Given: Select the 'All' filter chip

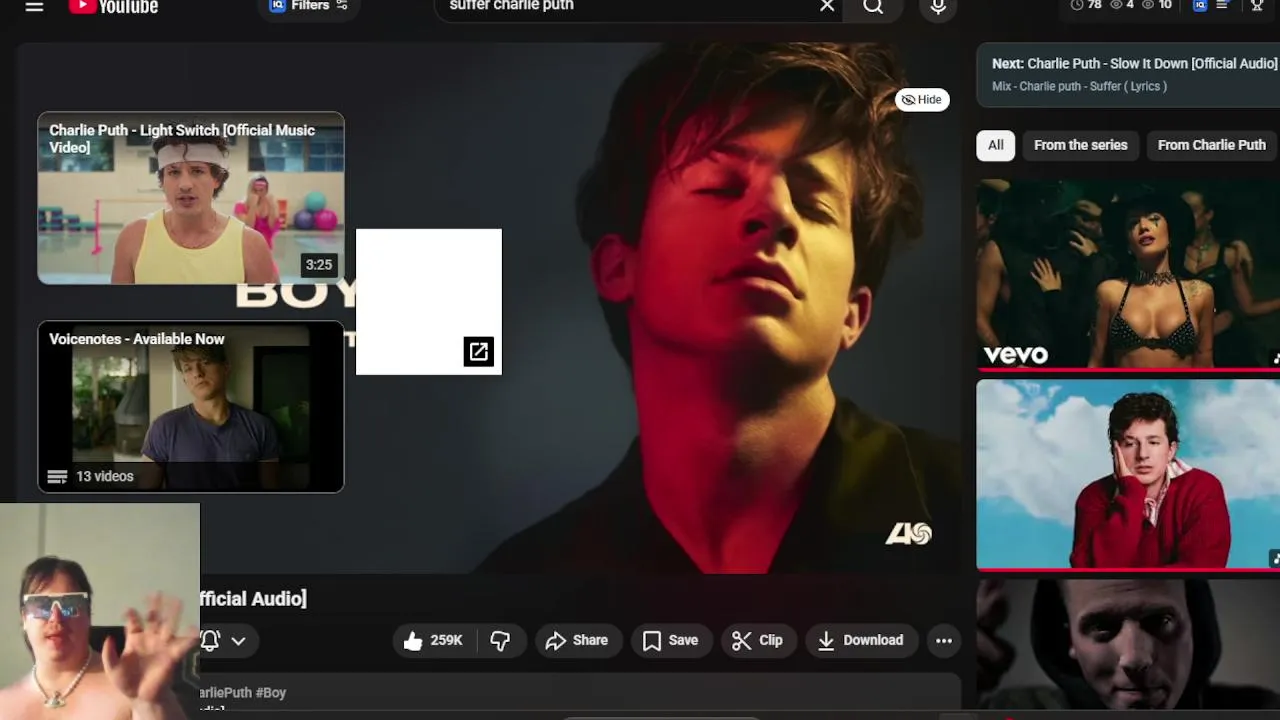Looking at the screenshot, I should pos(996,145).
